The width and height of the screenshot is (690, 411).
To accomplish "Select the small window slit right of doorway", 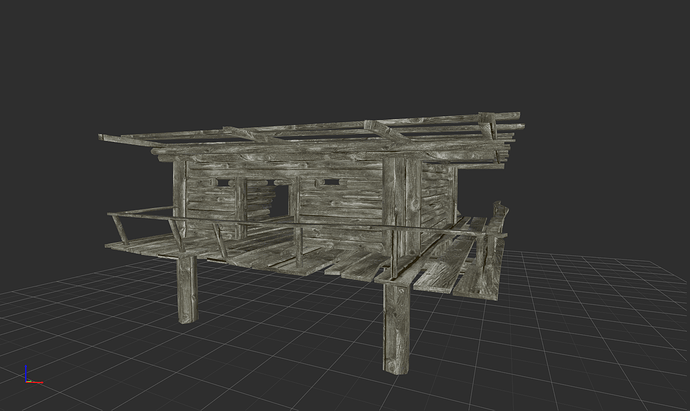I will pos(326,184).
